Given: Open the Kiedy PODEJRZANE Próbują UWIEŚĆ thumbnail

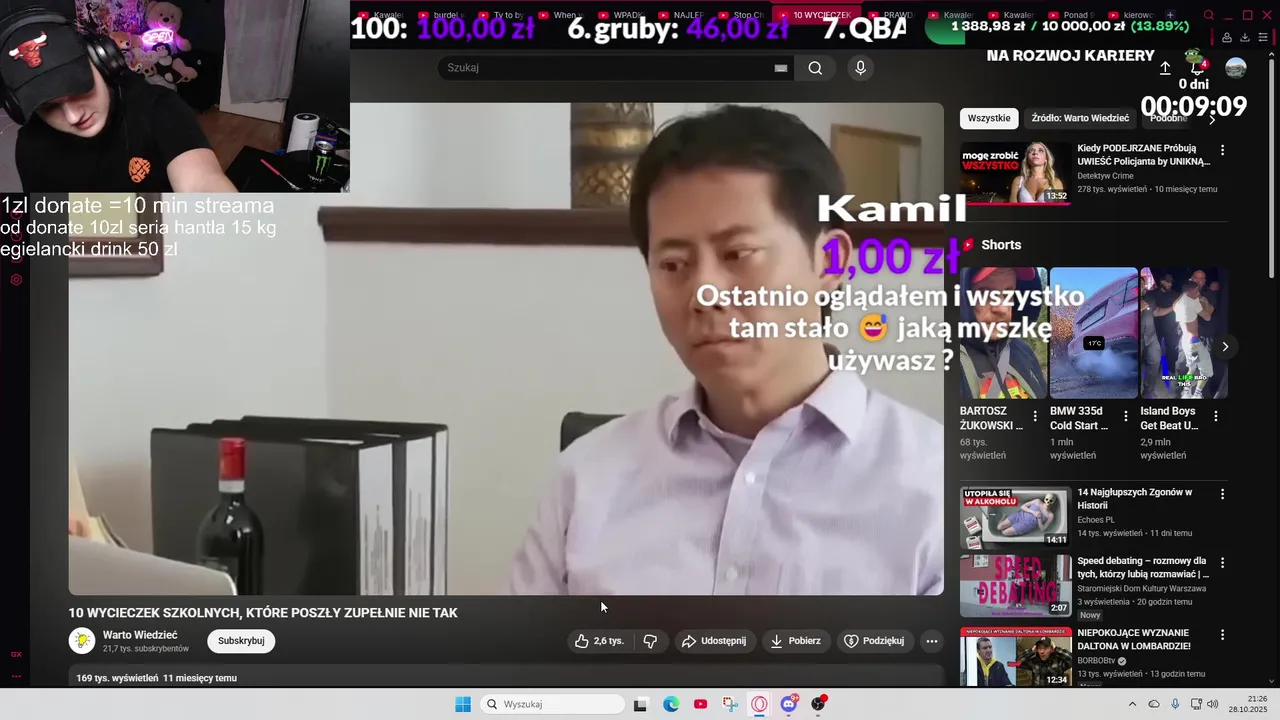Looking at the screenshot, I should (1016, 173).
